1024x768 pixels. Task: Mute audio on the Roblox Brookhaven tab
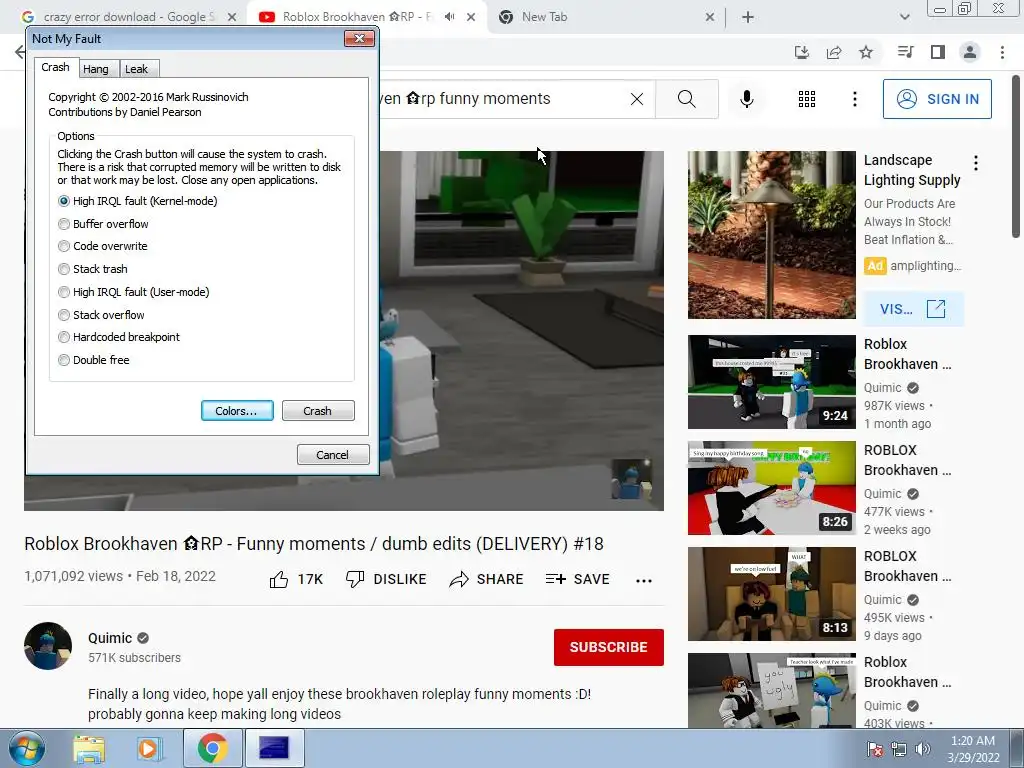[449, 17]
